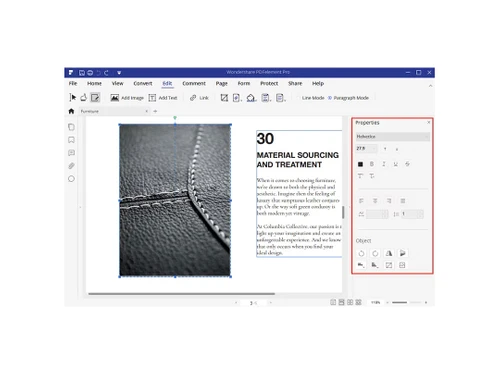Click Save icon in title bar
500x375 pixels.
(82, 72)
